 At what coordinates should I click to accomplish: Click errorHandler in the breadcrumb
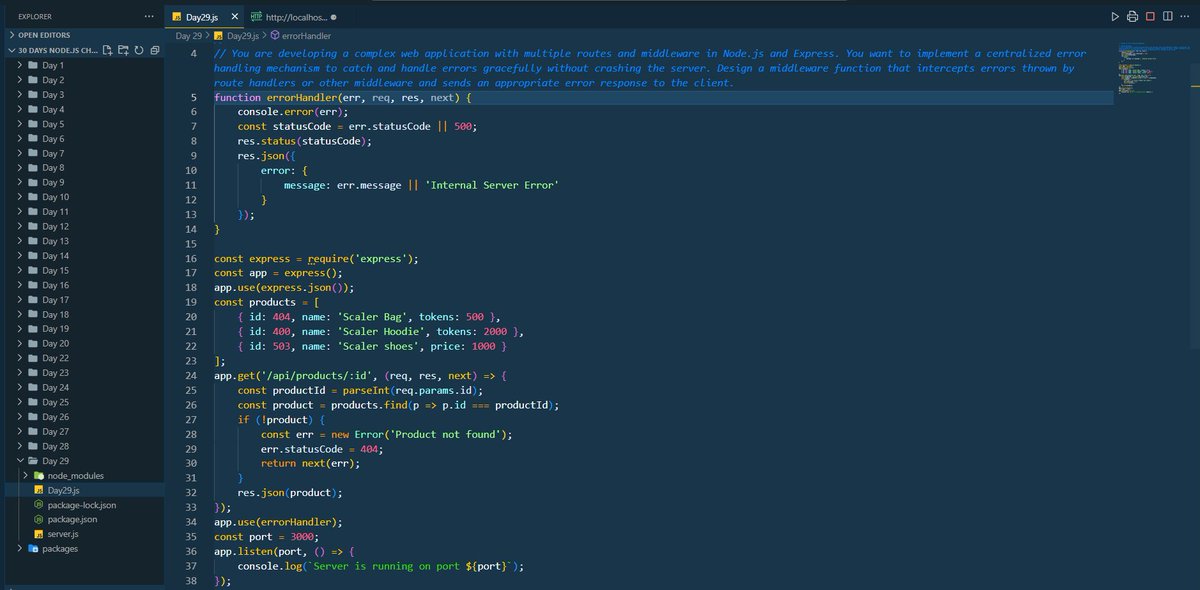[x=306, y=35]
